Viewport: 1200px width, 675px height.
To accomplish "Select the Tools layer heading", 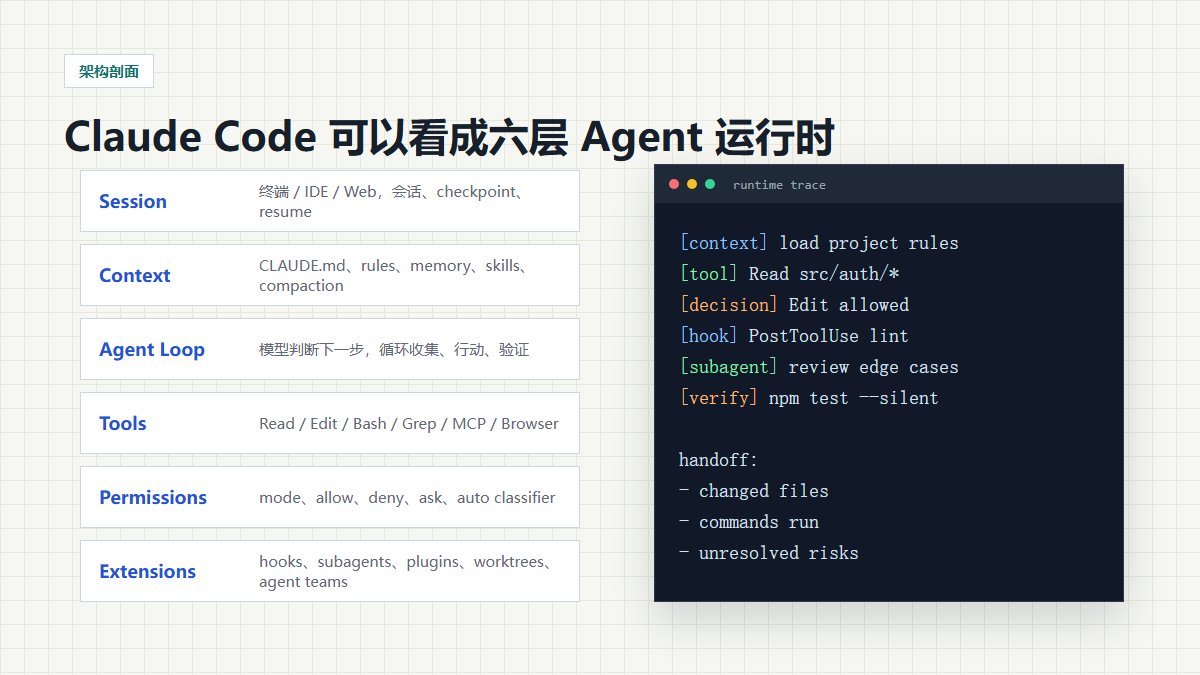I will [123, 423].
